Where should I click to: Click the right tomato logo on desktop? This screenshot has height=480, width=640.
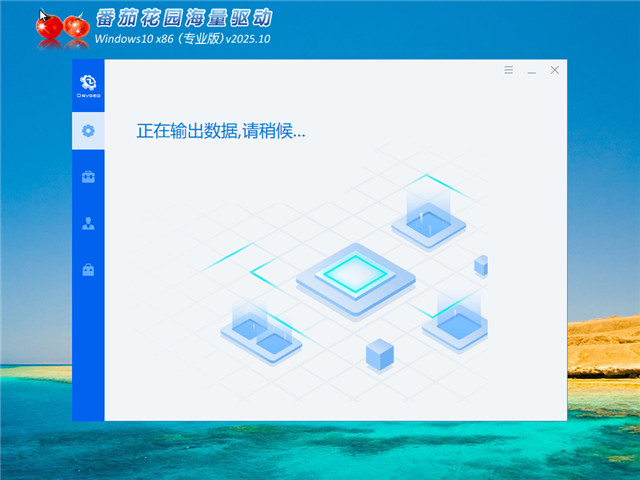pos(76,30)
